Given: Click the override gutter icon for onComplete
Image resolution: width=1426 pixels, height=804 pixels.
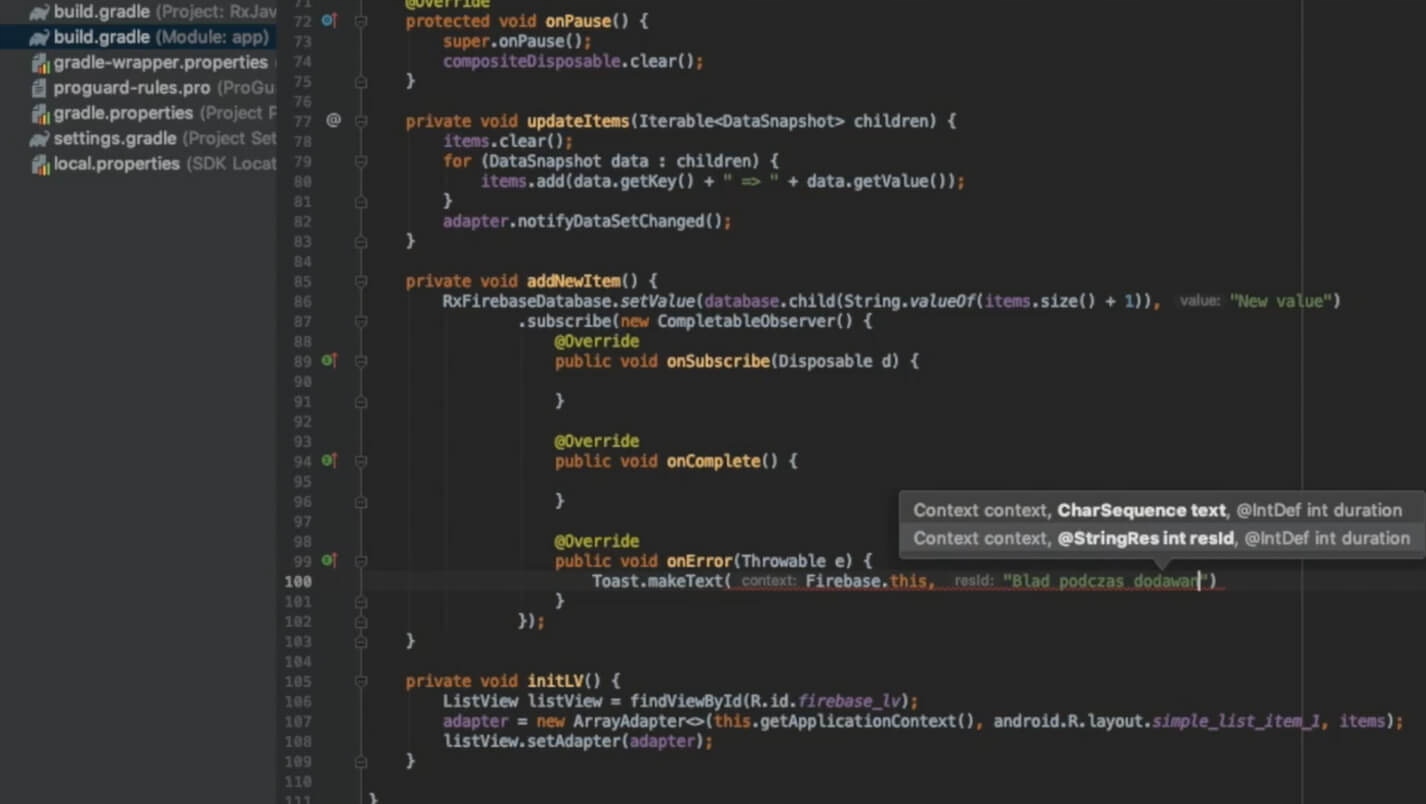Looking at the screenshot, I should 329,461.
